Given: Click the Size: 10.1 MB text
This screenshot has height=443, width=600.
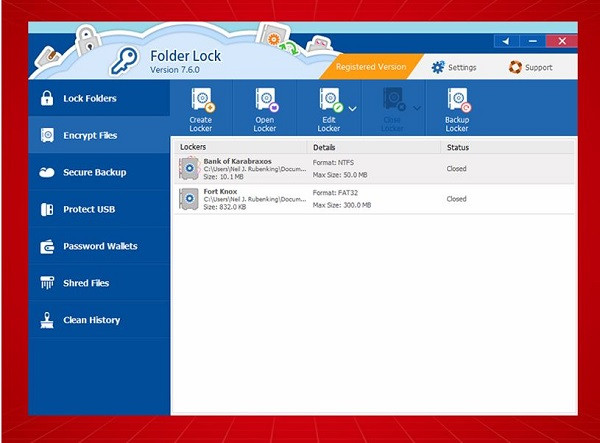Looking at the screenshot, I should [223, 177].
